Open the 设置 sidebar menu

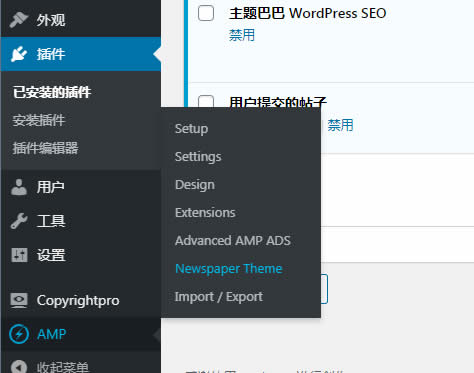click(x=81, y=255)
